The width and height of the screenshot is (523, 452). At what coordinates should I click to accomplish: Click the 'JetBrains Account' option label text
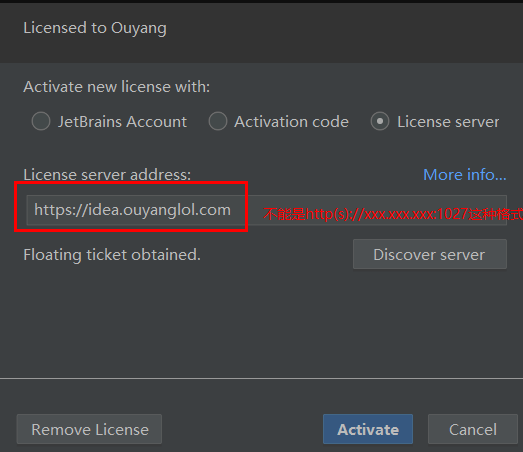122,121
